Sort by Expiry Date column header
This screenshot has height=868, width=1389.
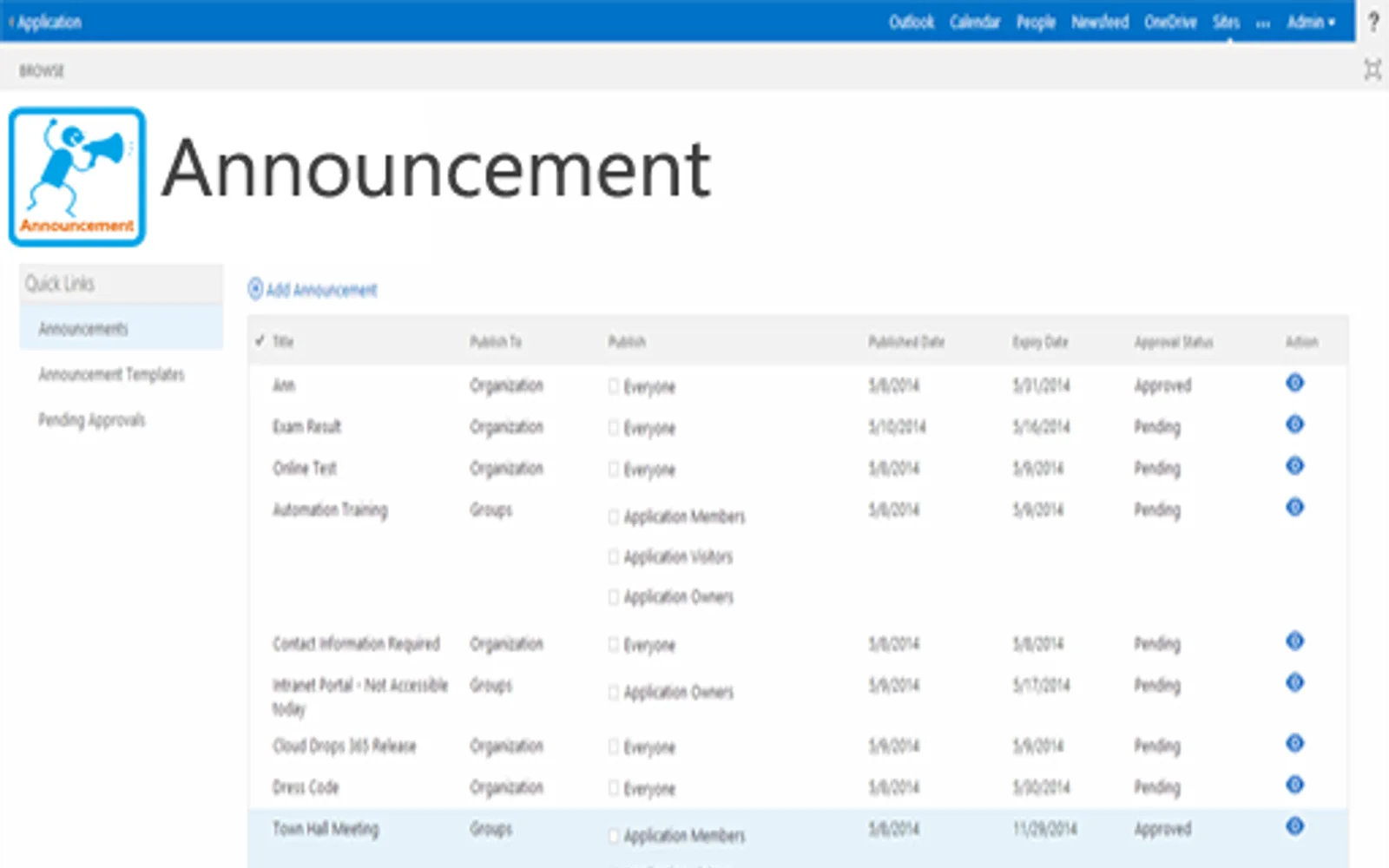pyautogui.click(x=1040, y=341)
